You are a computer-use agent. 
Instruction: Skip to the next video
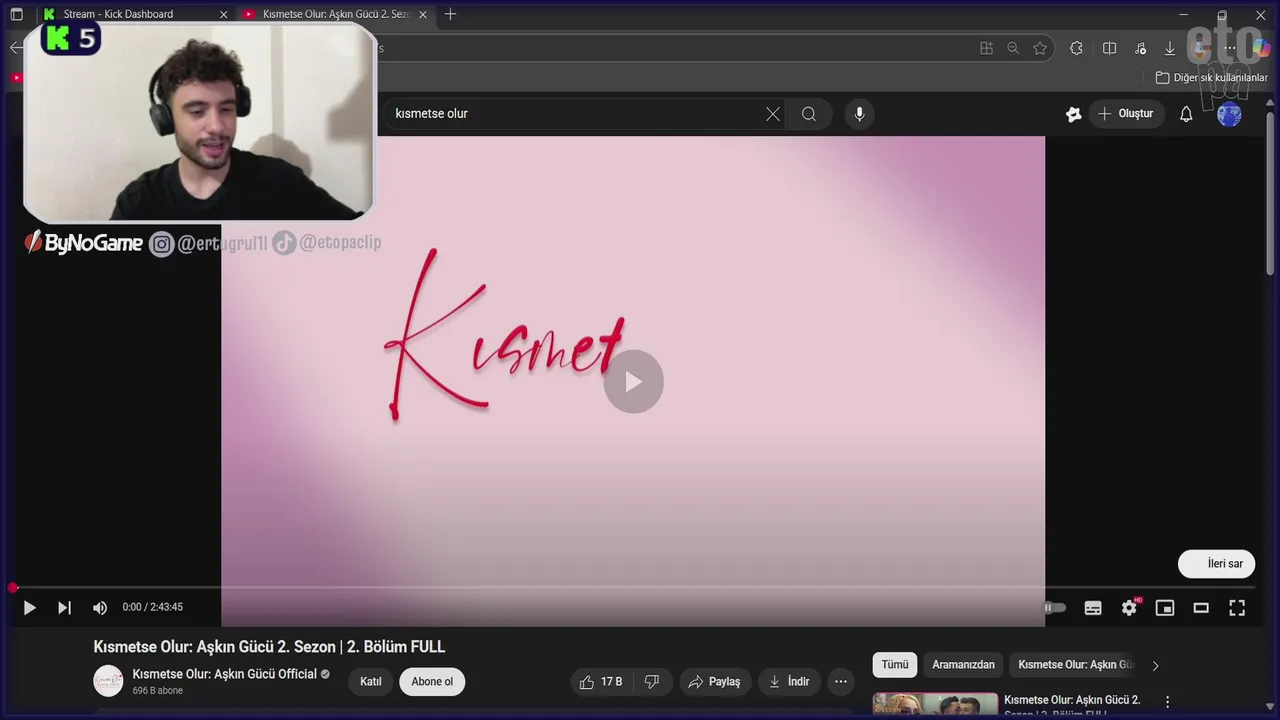pyautogui.click(x=64, y=607)
